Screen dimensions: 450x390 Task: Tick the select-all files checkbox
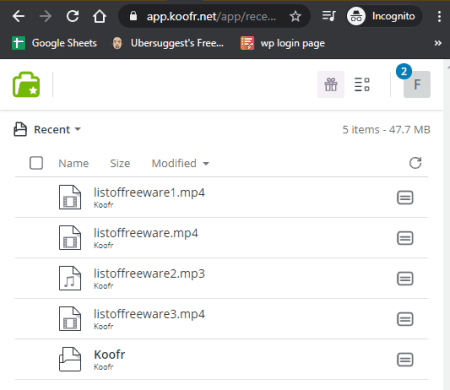pos(36,163)
